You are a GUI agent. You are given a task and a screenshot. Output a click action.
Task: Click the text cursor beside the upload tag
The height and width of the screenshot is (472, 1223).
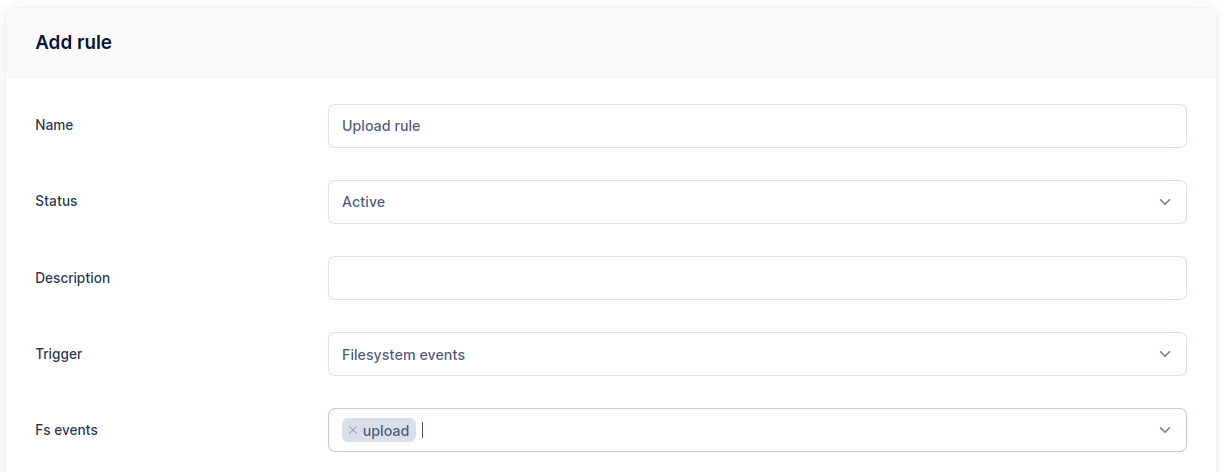coord(423,430)
